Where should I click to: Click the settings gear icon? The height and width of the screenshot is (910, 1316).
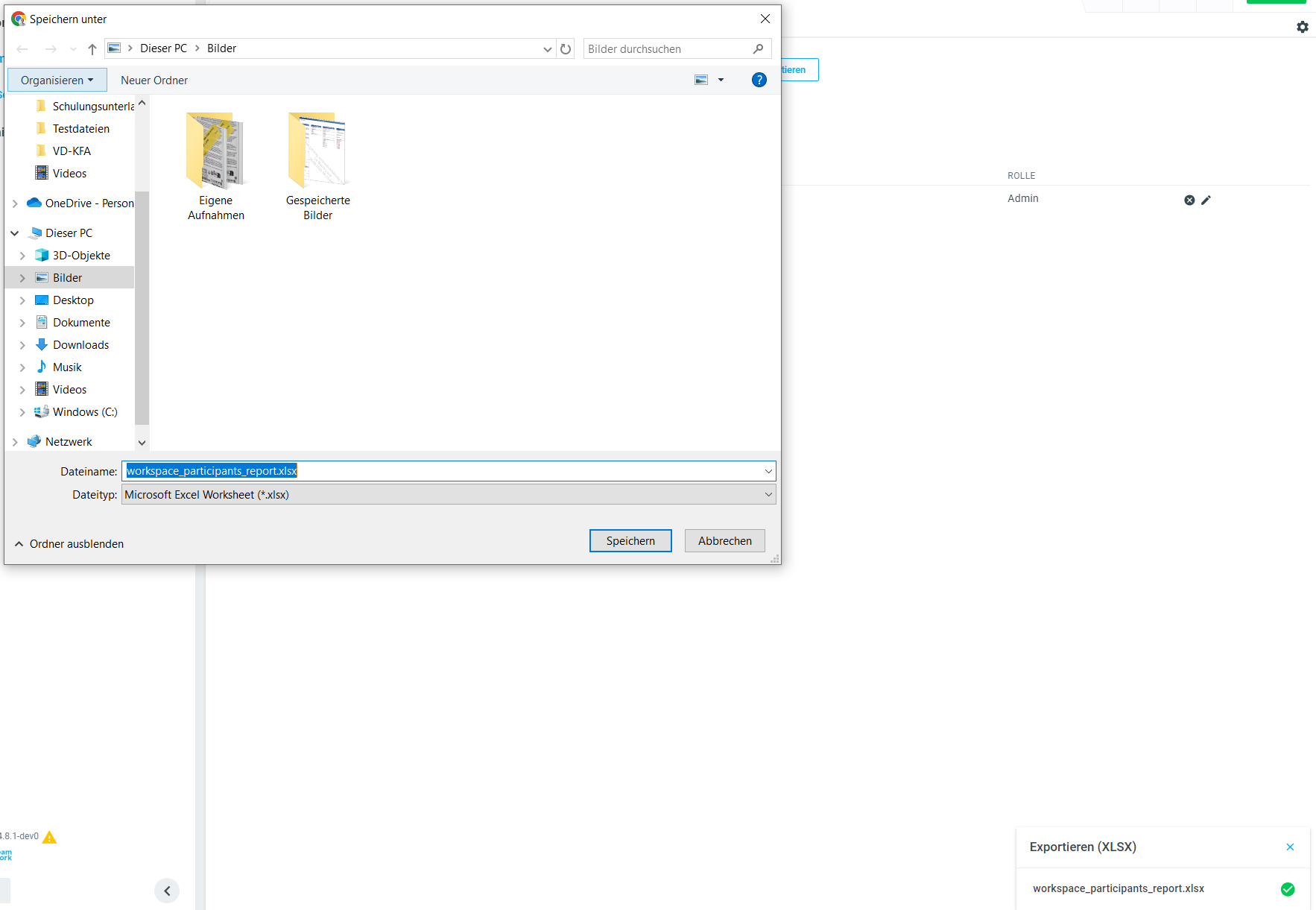(1302, 27)
